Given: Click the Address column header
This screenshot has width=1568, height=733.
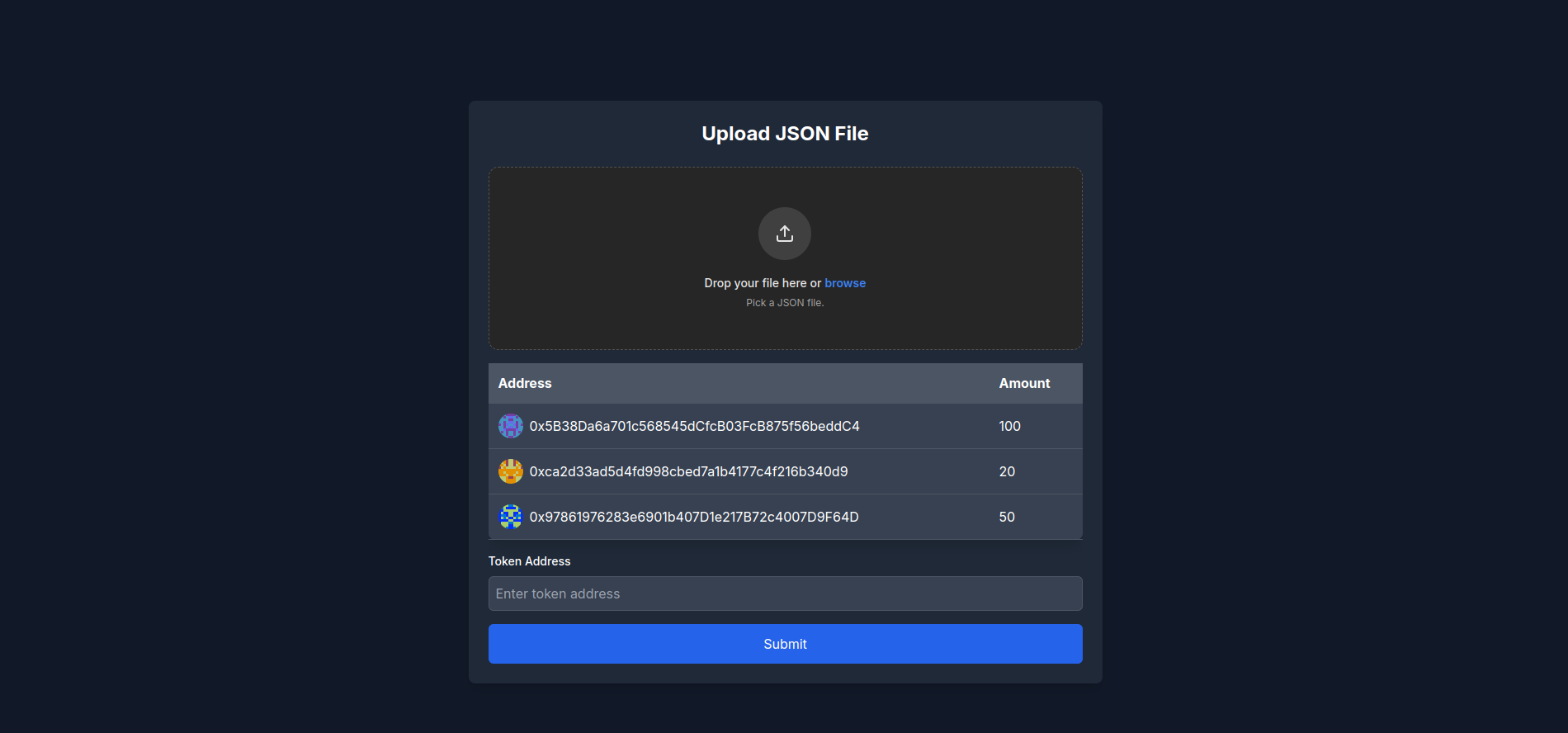Looking at the screenshot, I should 525,383.
